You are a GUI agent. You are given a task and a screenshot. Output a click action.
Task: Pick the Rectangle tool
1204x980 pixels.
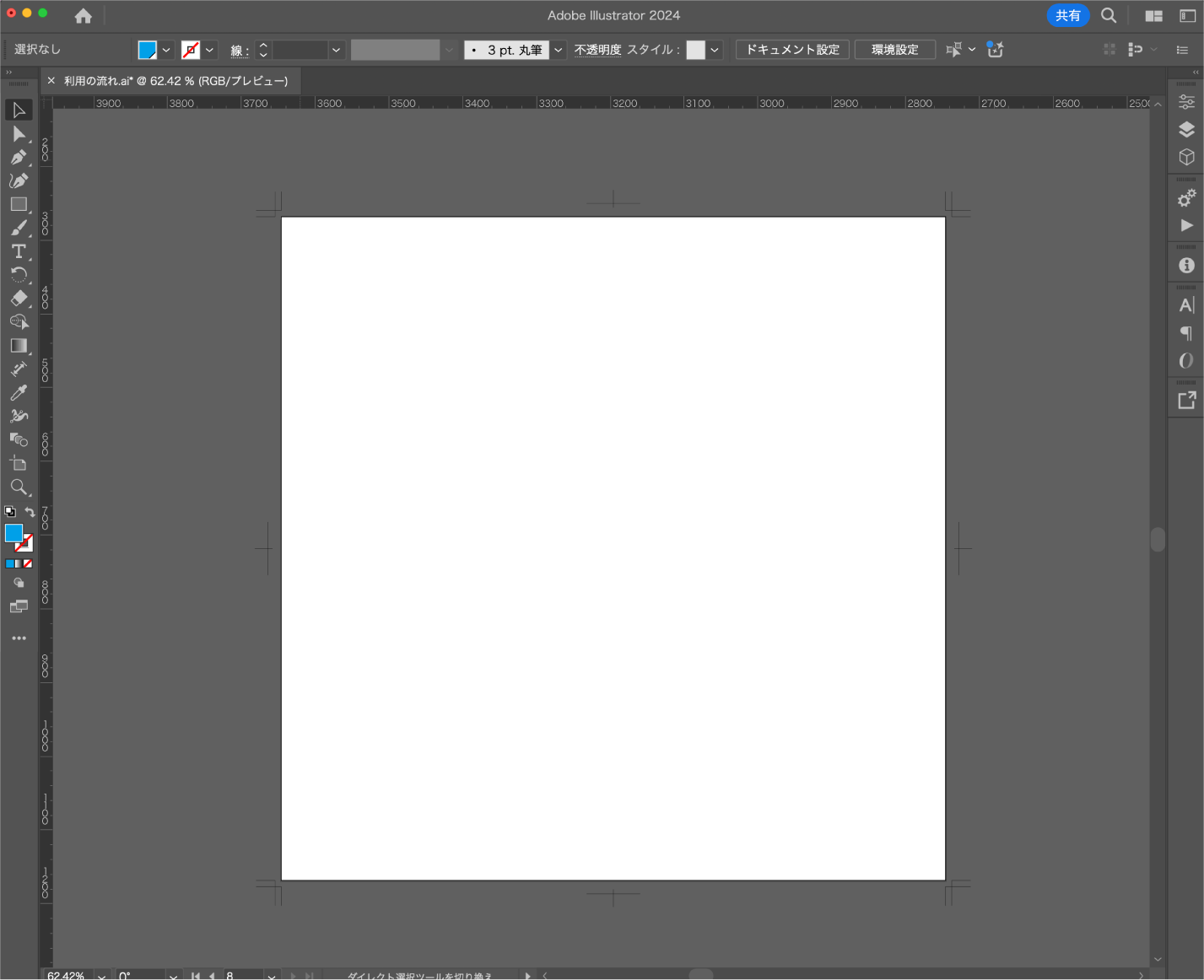19,205
